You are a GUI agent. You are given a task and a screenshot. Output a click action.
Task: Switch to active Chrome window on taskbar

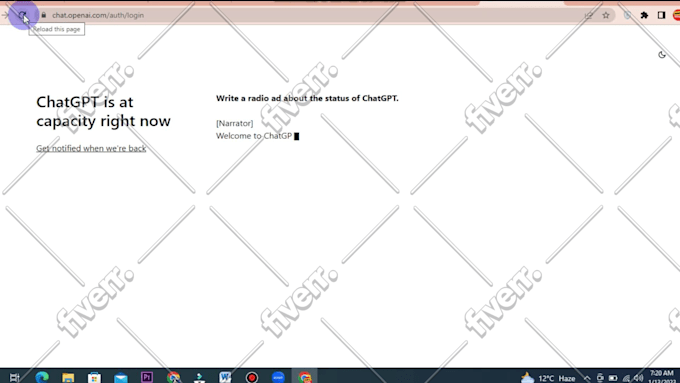pos(305,377)
